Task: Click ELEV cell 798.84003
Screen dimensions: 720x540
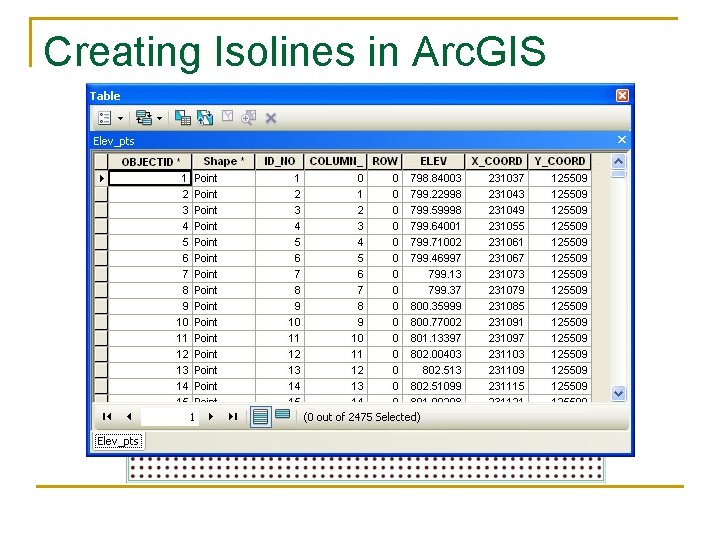Action: click(433, 178)
